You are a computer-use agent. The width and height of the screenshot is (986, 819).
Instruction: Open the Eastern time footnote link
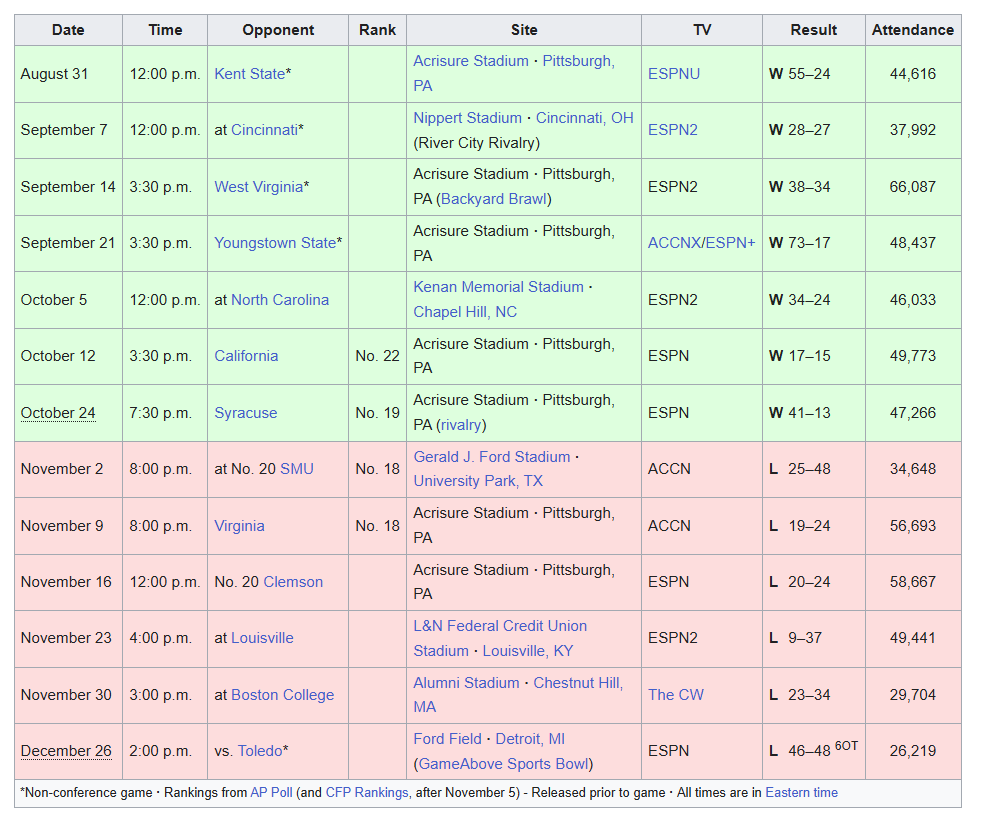click(x=801, y=793)
